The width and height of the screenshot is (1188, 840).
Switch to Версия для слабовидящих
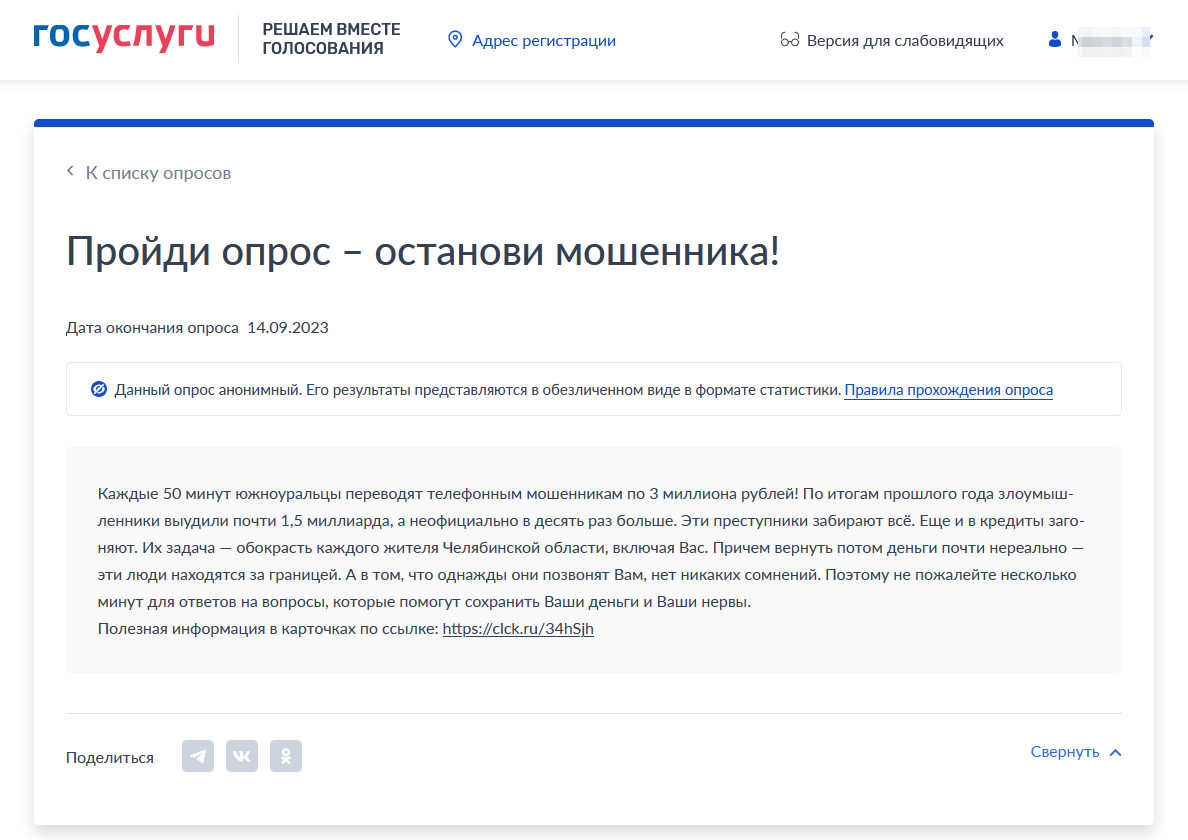(x=904, y=41)
